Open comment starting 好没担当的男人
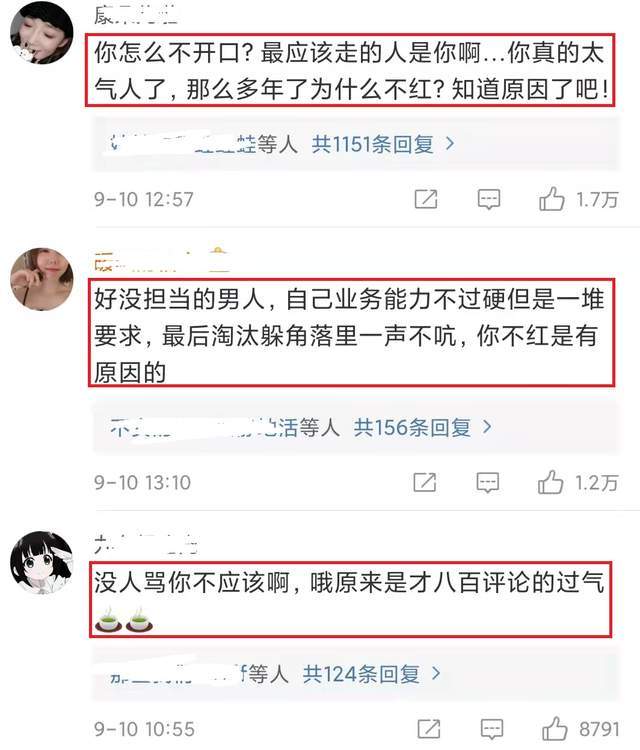The image size is (640, 750). (352, 332)
